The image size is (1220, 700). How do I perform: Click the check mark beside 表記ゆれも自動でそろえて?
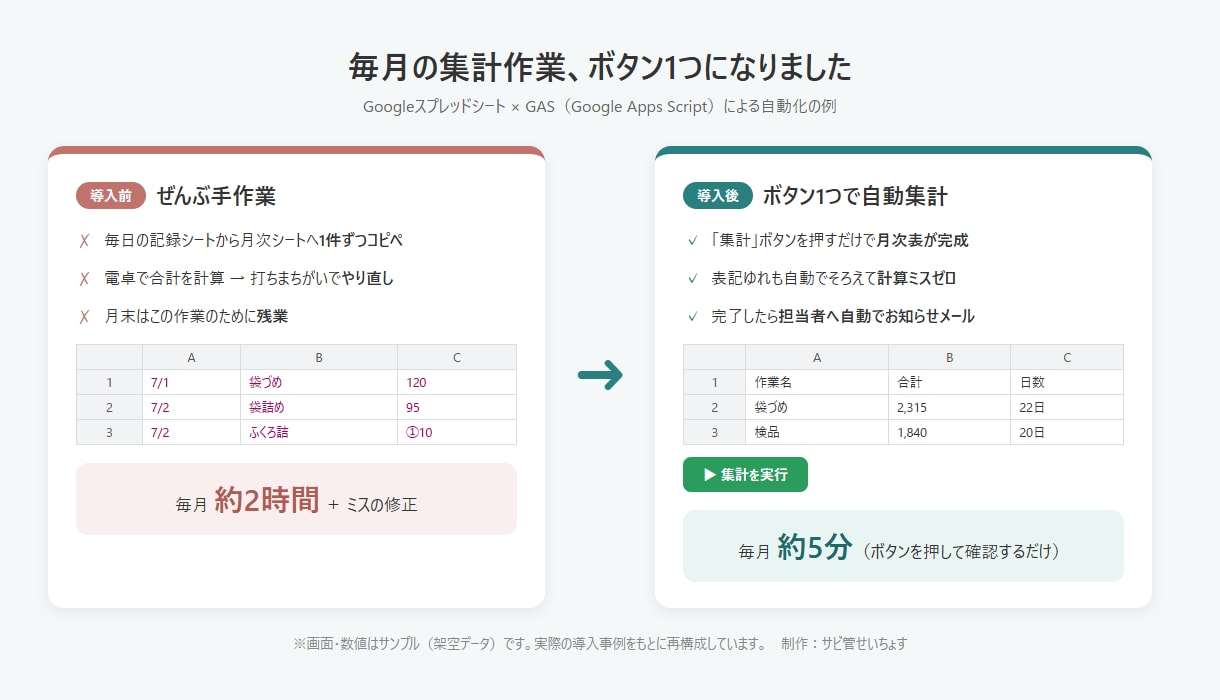(x=692, y=278)
